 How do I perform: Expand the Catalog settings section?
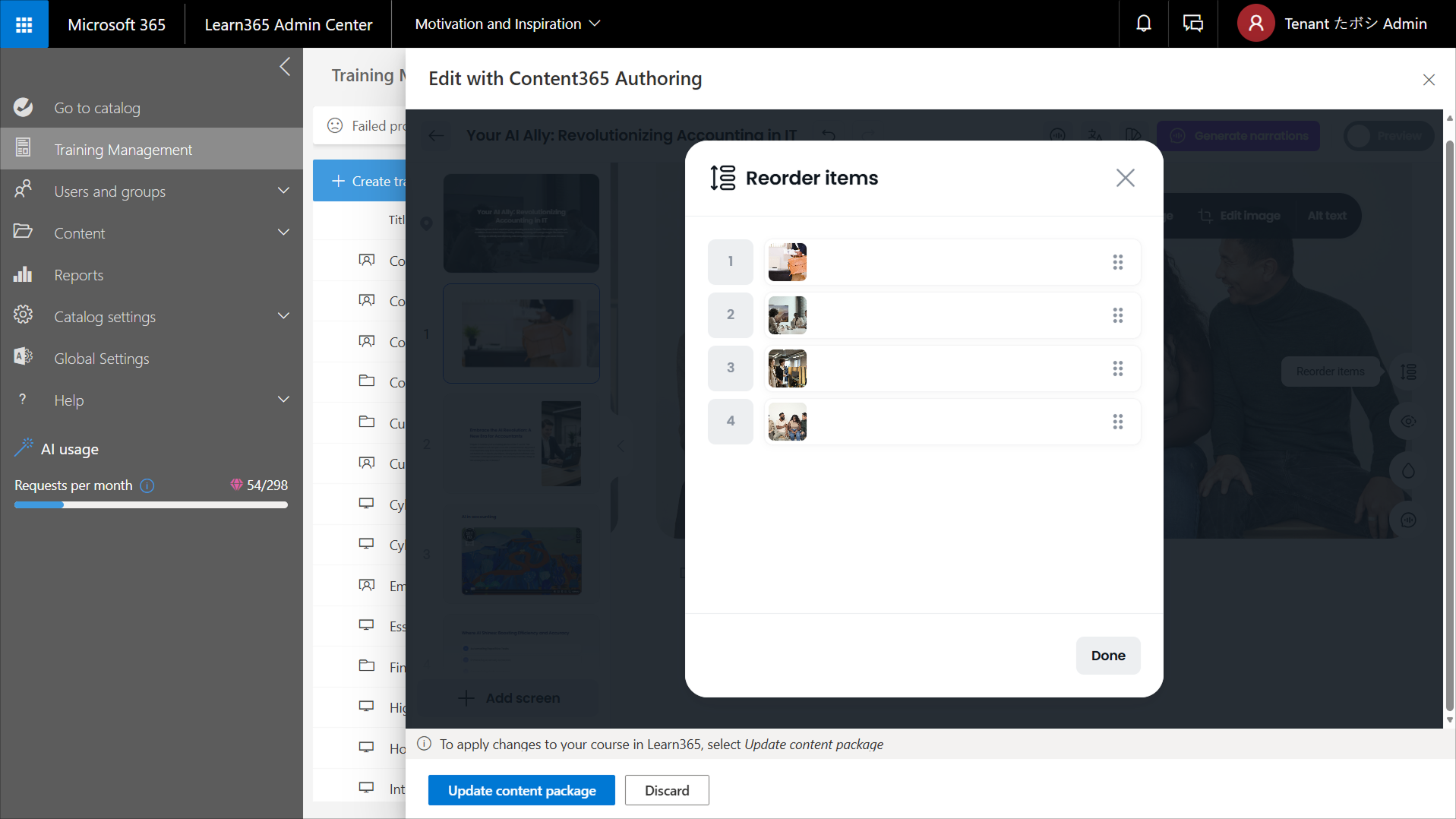(283, 316)
